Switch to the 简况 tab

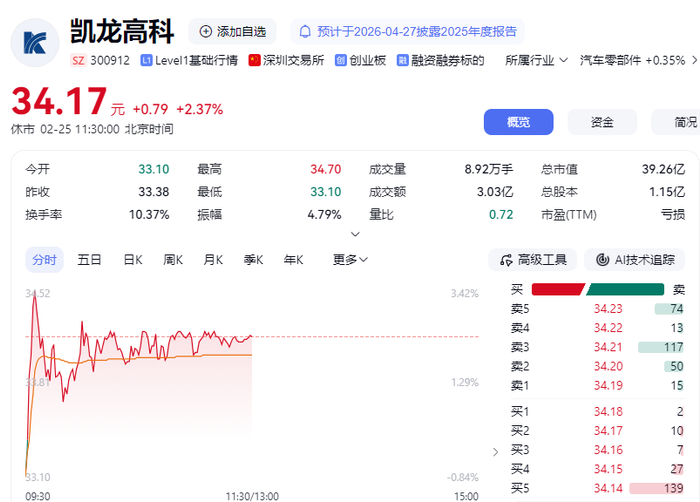pyautogui.click(x=676, y=122)
